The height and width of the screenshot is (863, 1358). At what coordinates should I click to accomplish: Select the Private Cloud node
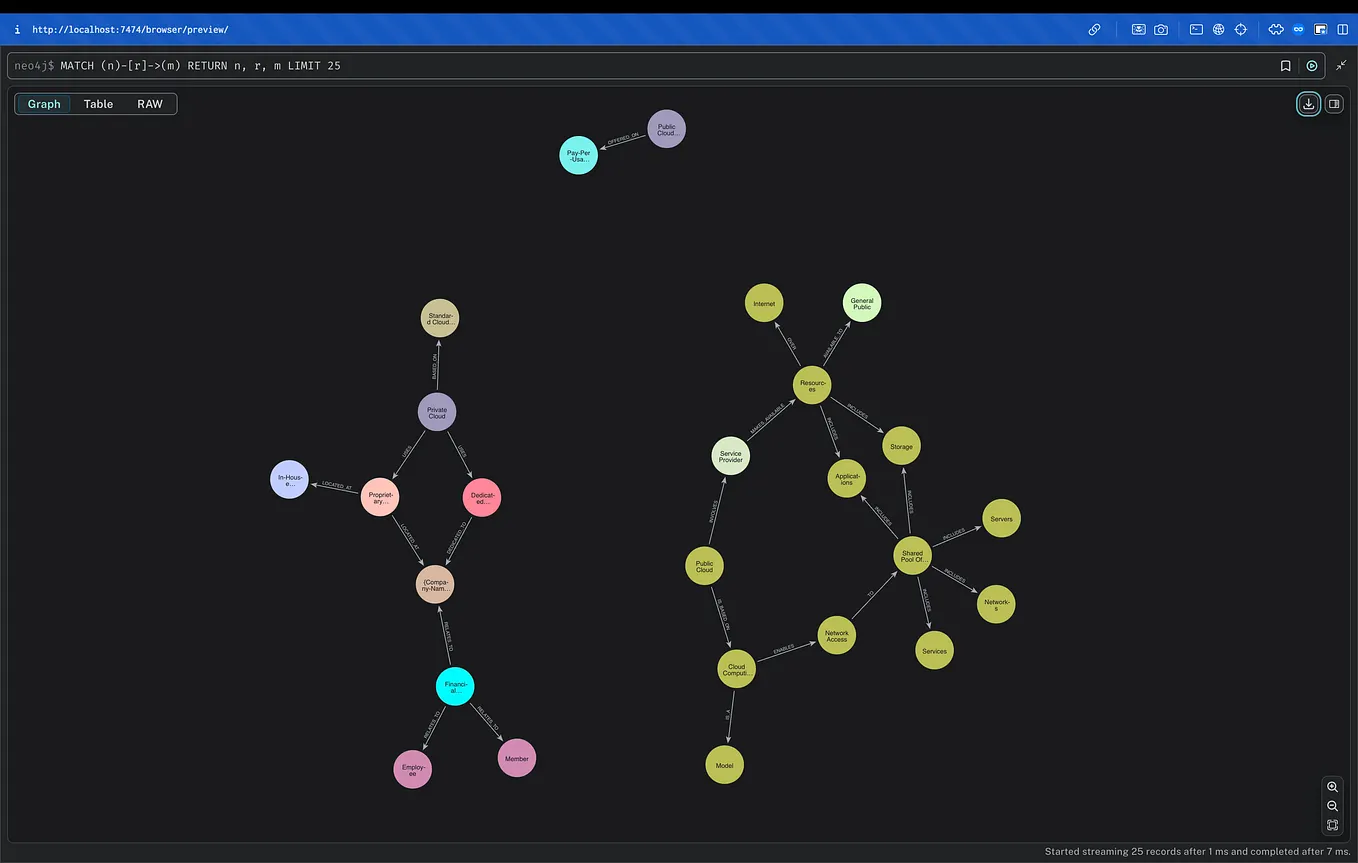[437, 411]
